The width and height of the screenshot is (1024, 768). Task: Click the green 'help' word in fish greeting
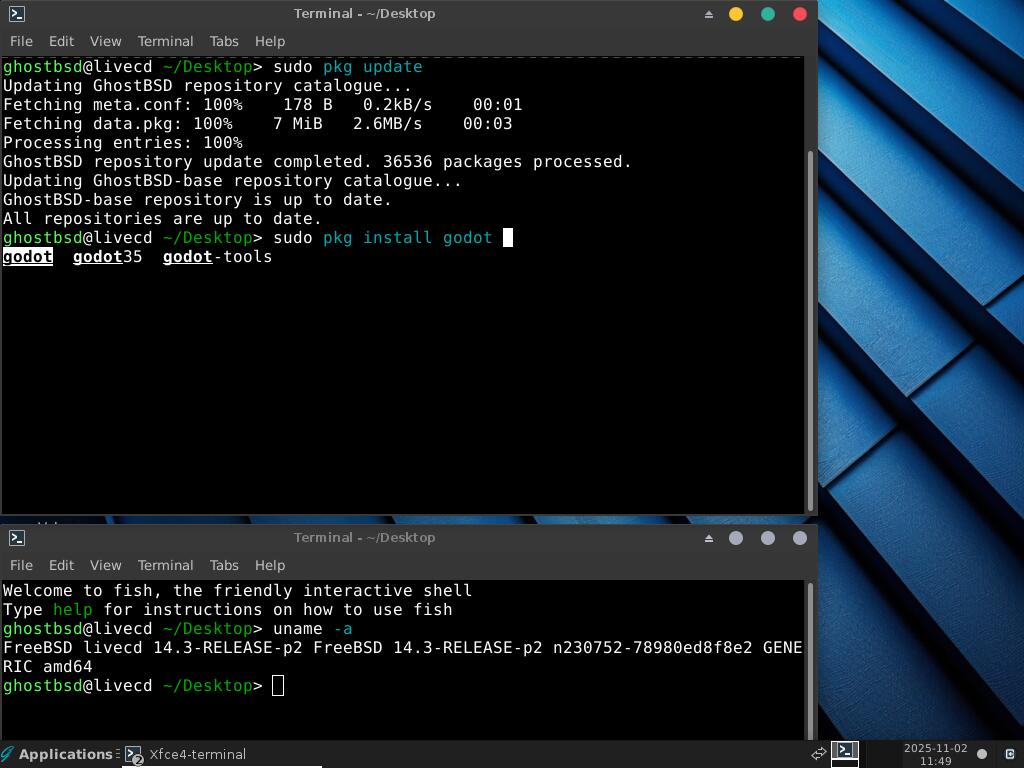point(72,610)
